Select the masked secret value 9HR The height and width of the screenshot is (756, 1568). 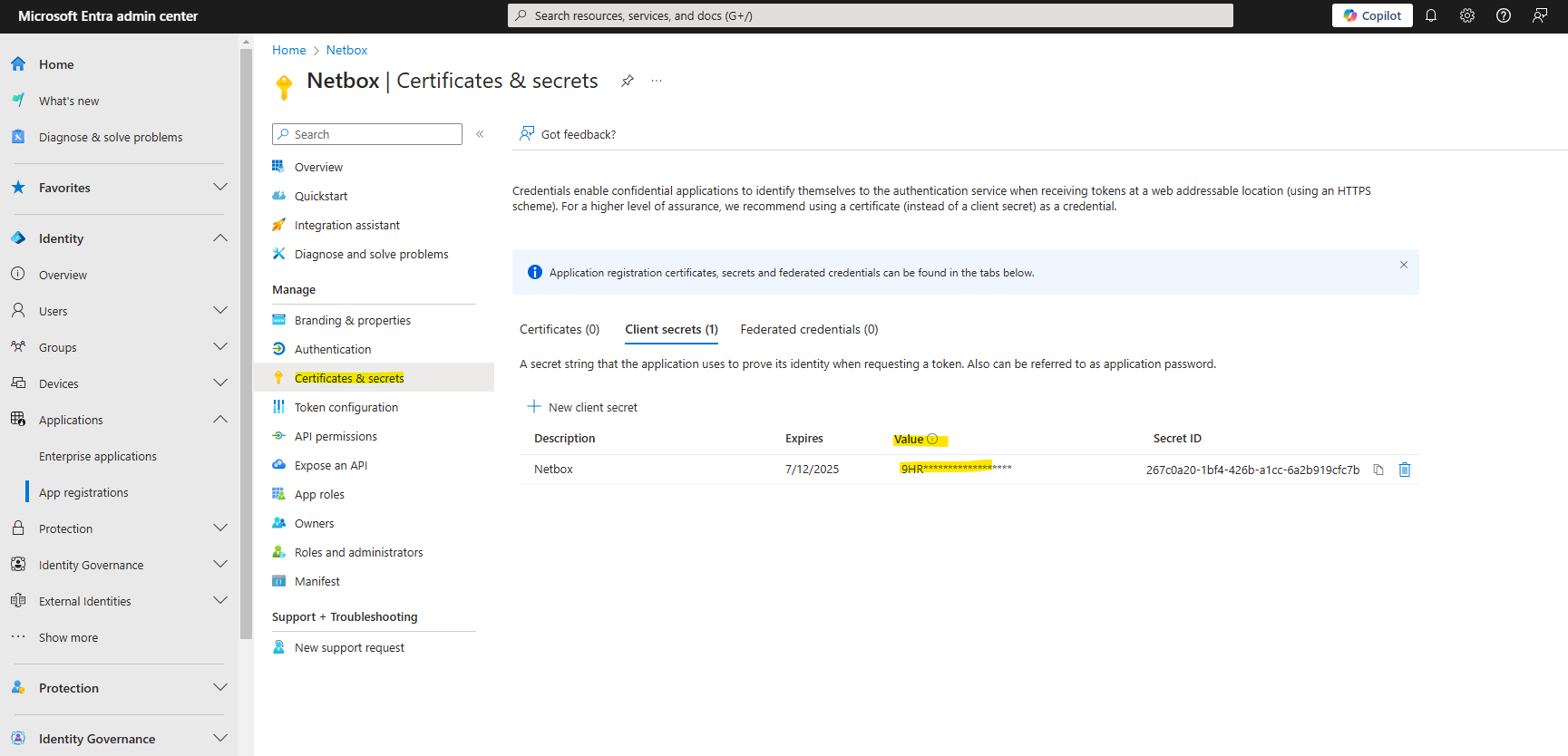(x=956, y=469)
